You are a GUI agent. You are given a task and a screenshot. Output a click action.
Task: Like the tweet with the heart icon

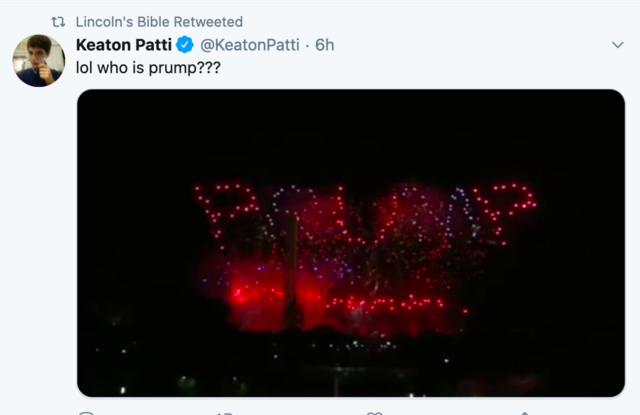click(x=374, y=413)
